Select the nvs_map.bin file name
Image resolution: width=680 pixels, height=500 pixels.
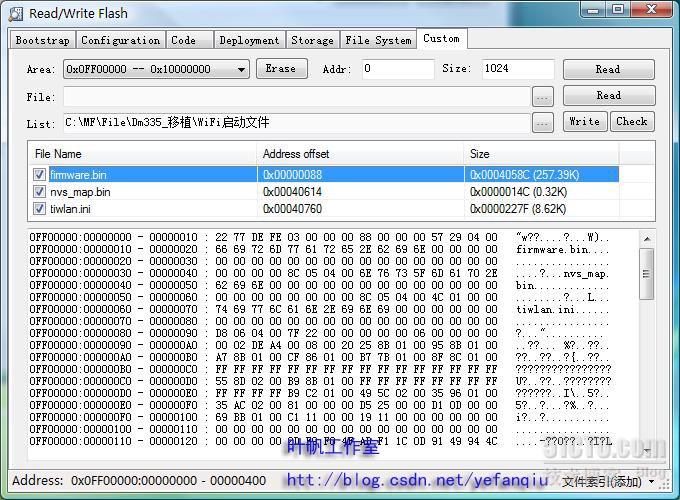tap(80, 192)
